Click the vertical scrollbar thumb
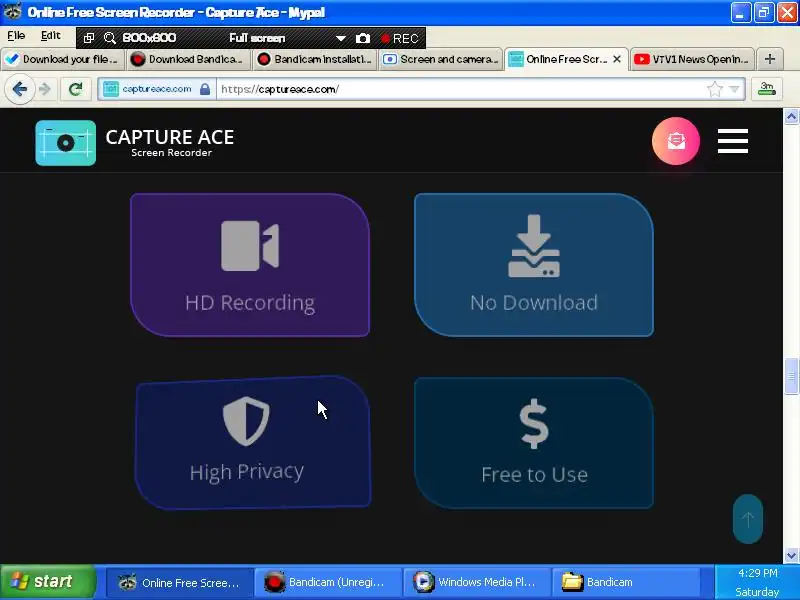800x600 pixels. pos(791,377)
